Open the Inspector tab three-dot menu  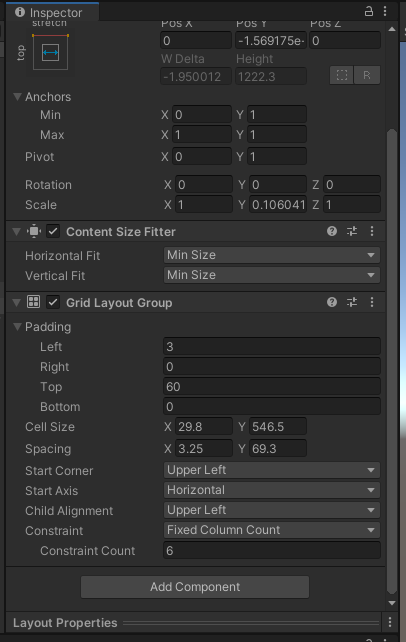pyautogui.click(x=385, y=11)
